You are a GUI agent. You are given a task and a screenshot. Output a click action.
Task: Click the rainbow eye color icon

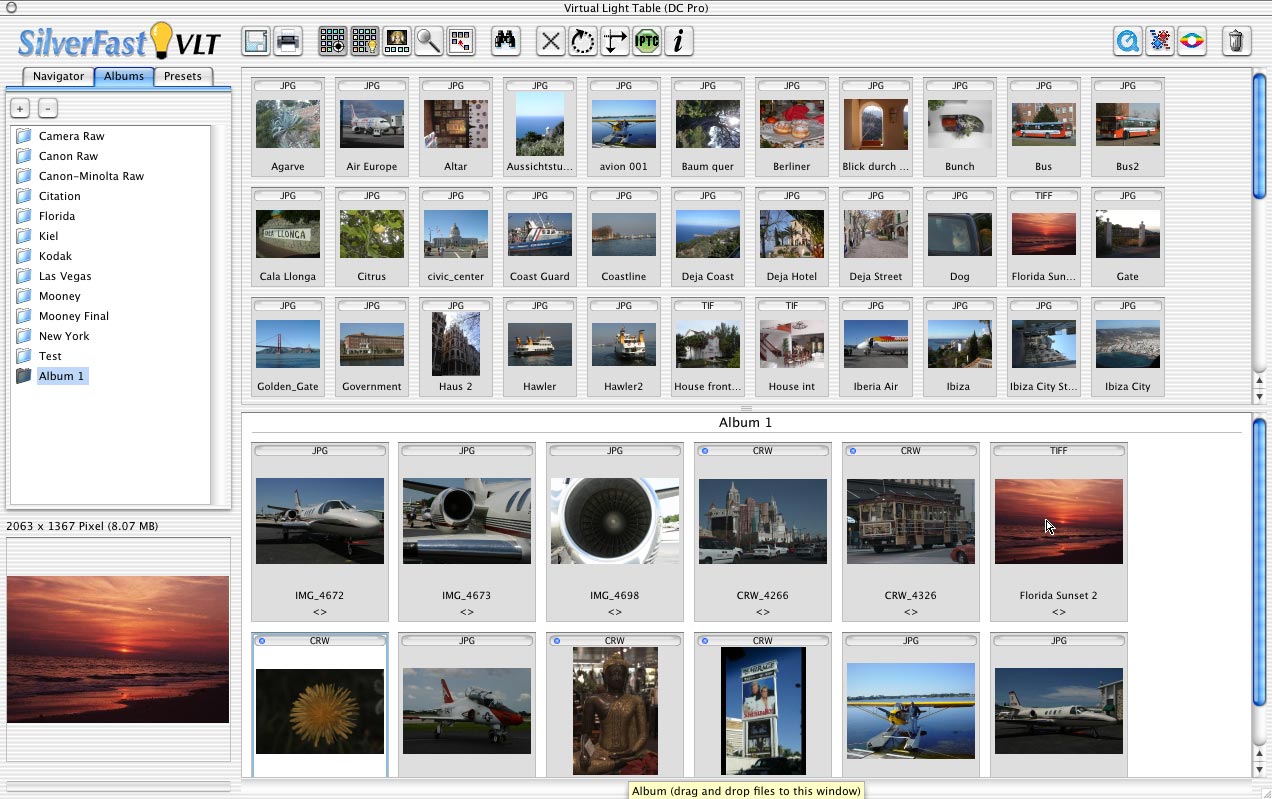coord(1192,41)
